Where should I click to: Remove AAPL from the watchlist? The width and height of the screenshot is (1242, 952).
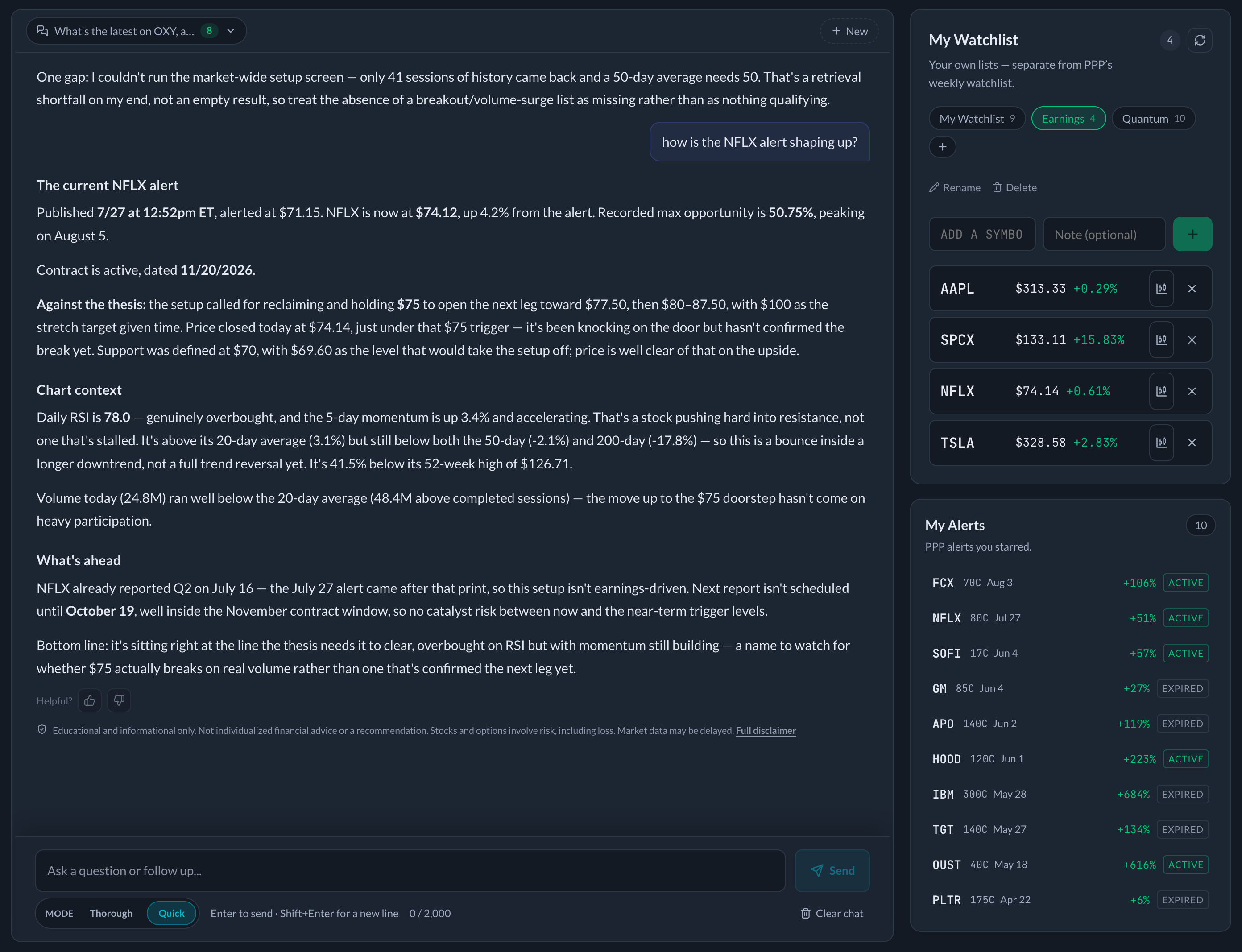tap(1192, 289)
